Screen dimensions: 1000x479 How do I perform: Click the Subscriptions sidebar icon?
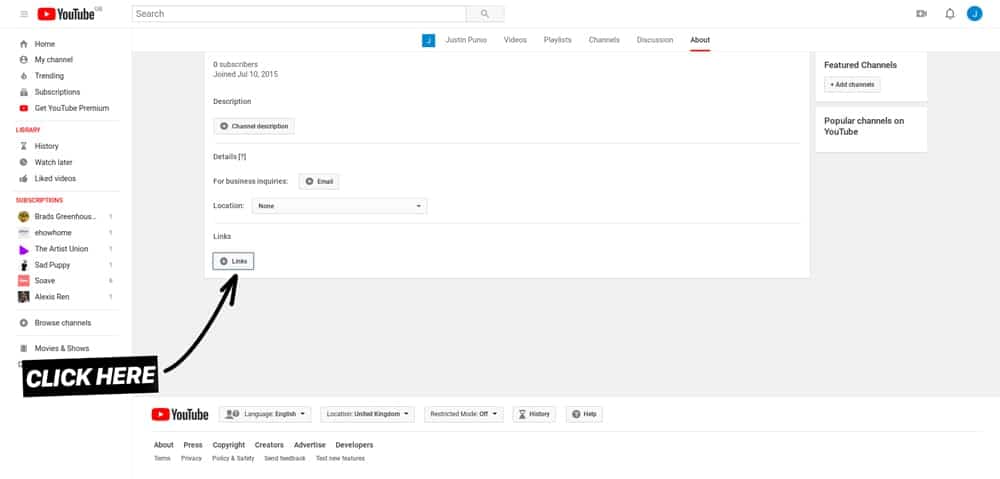click(x=24, y=92)
